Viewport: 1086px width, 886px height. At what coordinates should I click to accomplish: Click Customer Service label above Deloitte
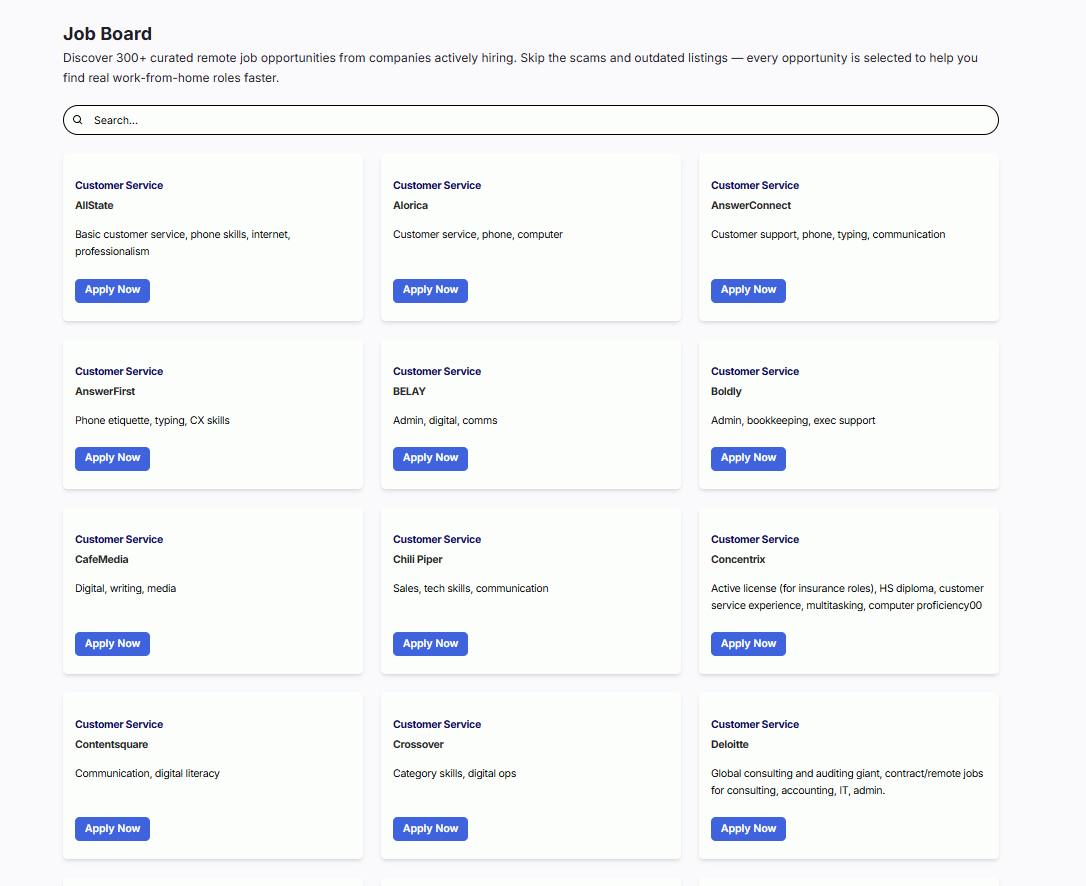coord(755,725)
